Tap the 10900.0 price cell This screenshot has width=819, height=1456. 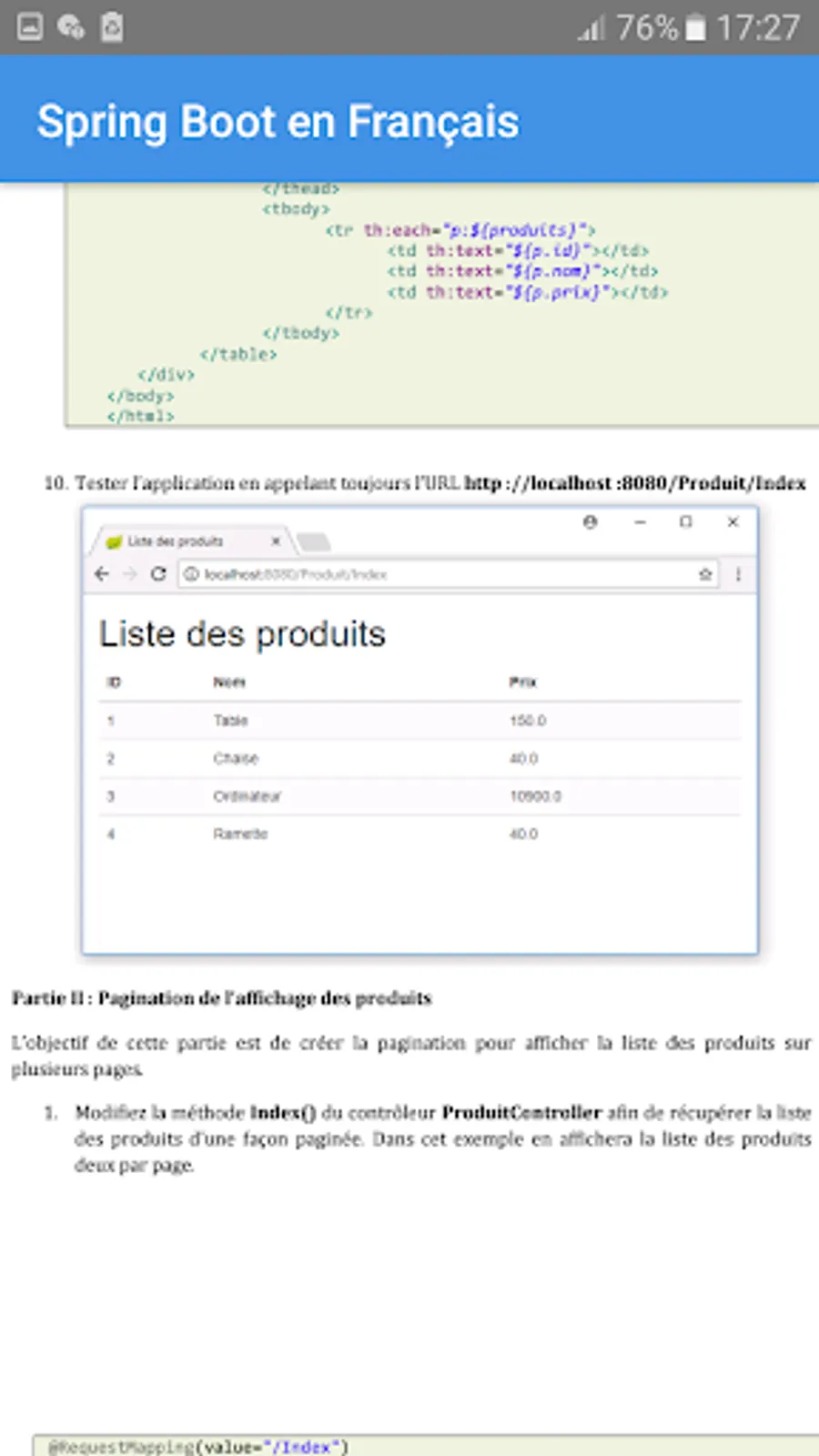(535, 796)
